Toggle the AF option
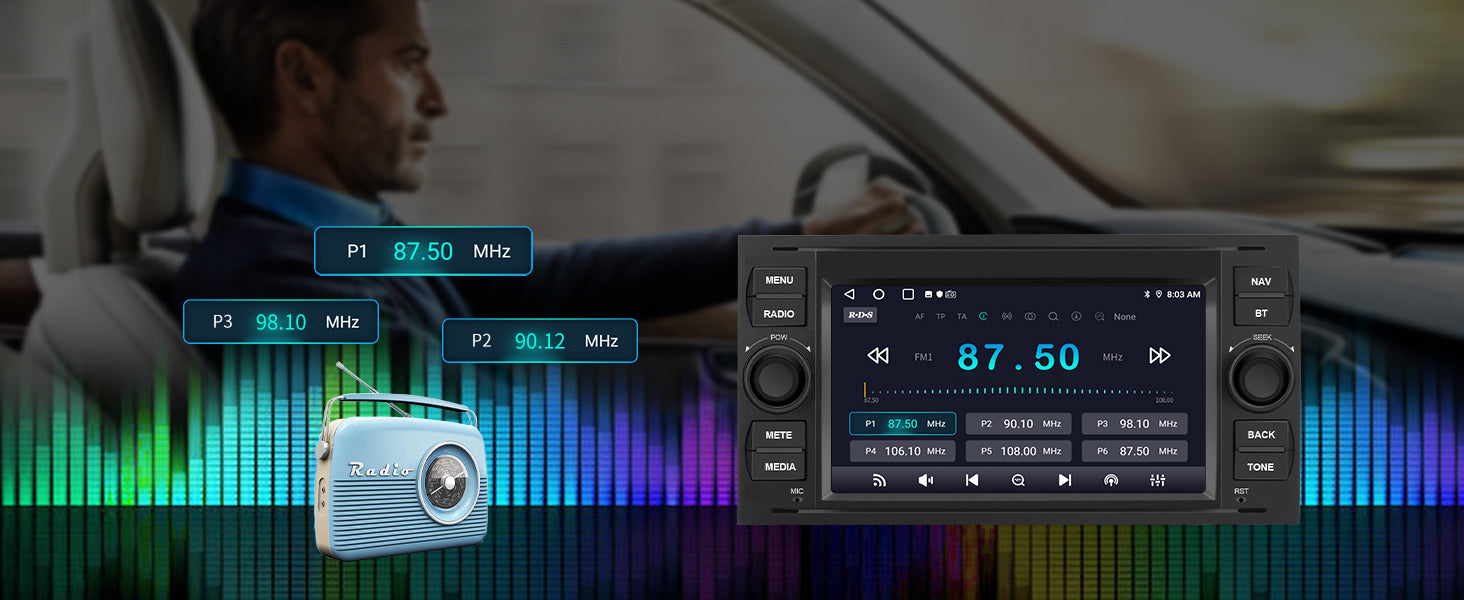The width and height of the screenshot is (1464, 600). pos(920,317)
